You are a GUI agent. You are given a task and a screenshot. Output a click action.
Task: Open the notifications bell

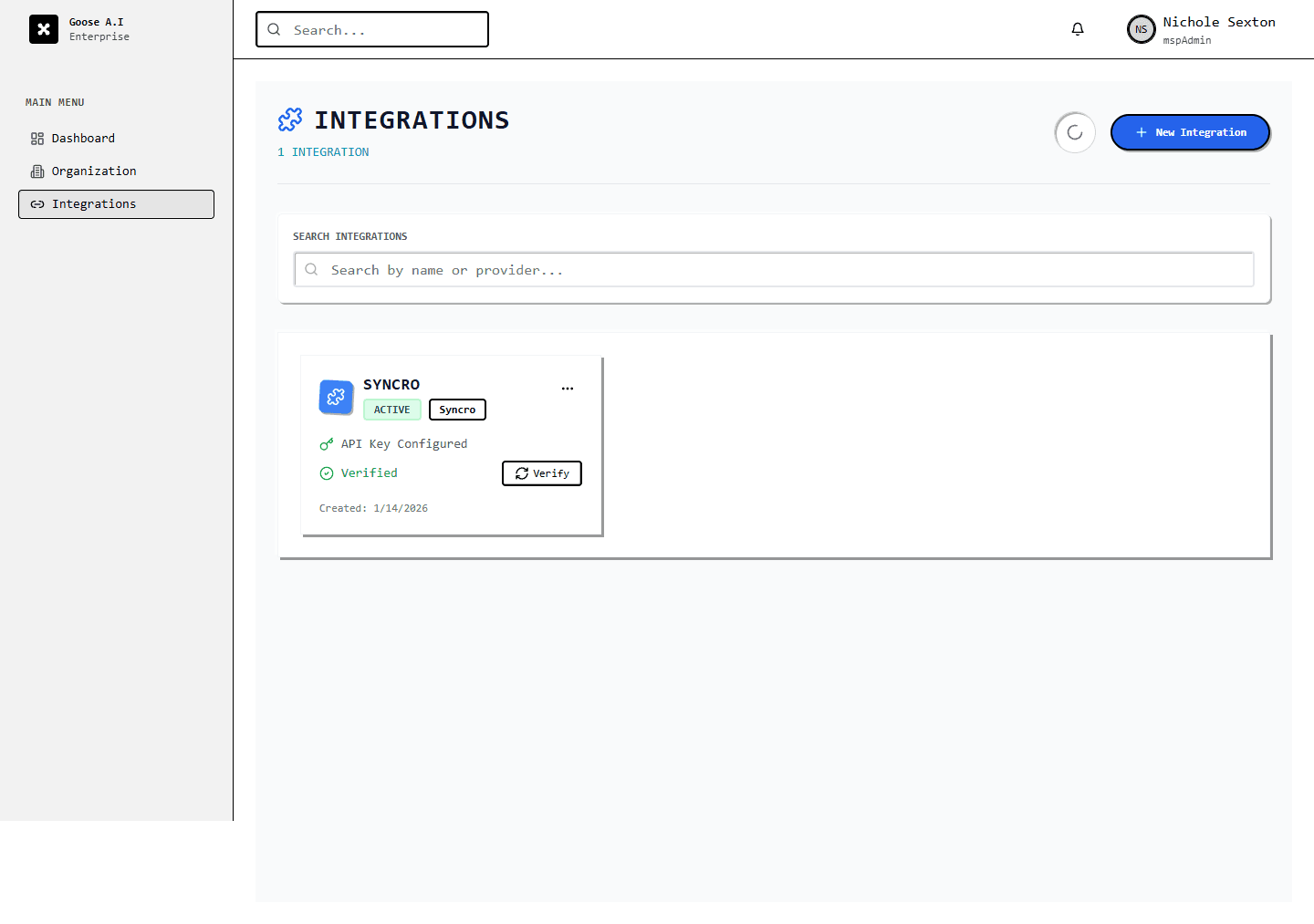[x=1078, y=29]
